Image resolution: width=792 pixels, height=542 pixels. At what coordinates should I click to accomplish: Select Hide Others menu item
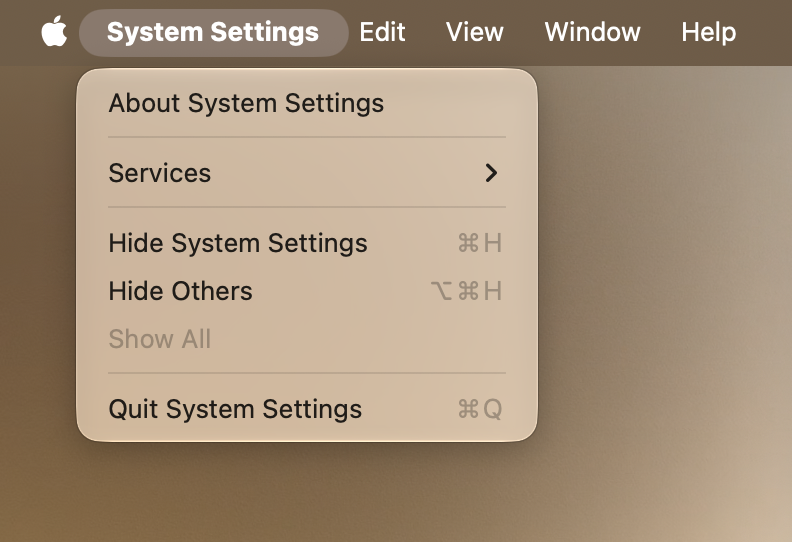[307, 291]
